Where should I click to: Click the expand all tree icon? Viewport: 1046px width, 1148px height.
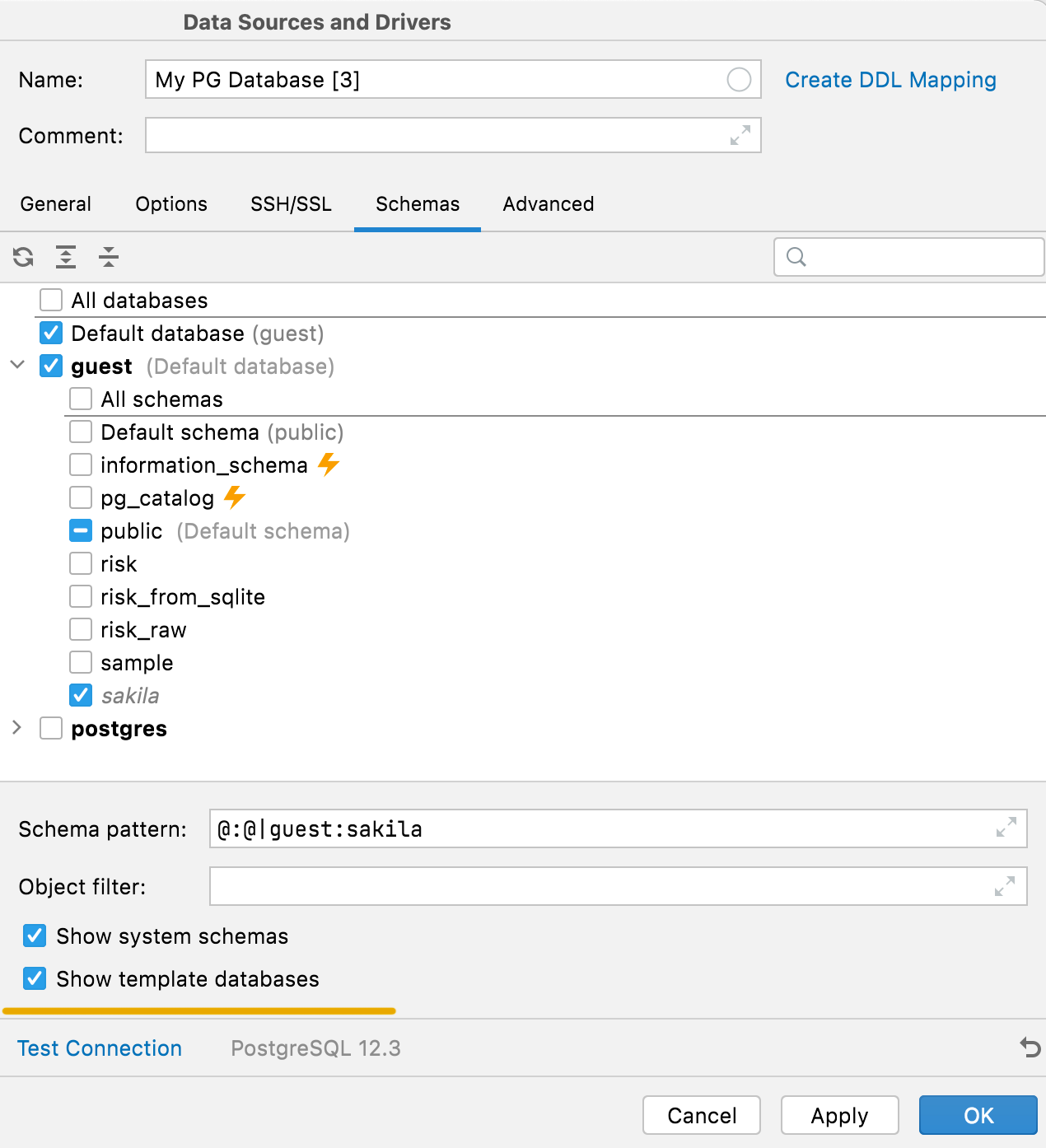coord(66,257)
